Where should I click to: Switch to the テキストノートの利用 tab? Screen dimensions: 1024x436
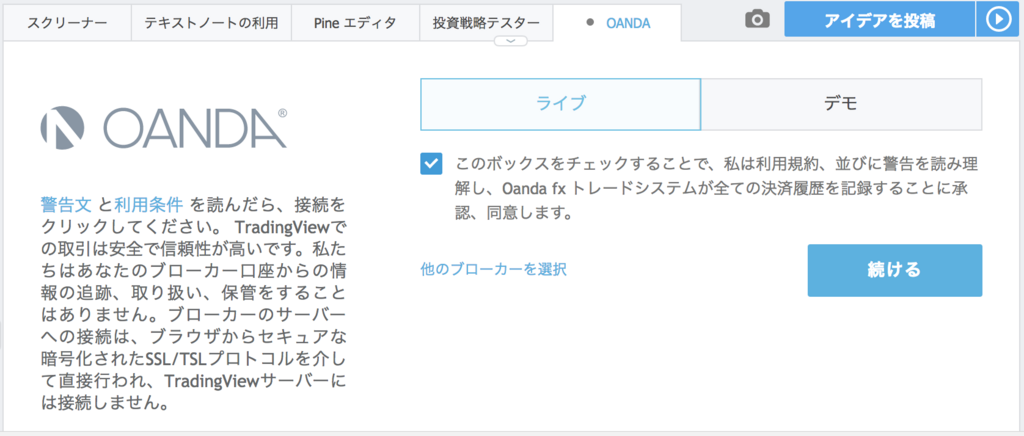[212, 23]
